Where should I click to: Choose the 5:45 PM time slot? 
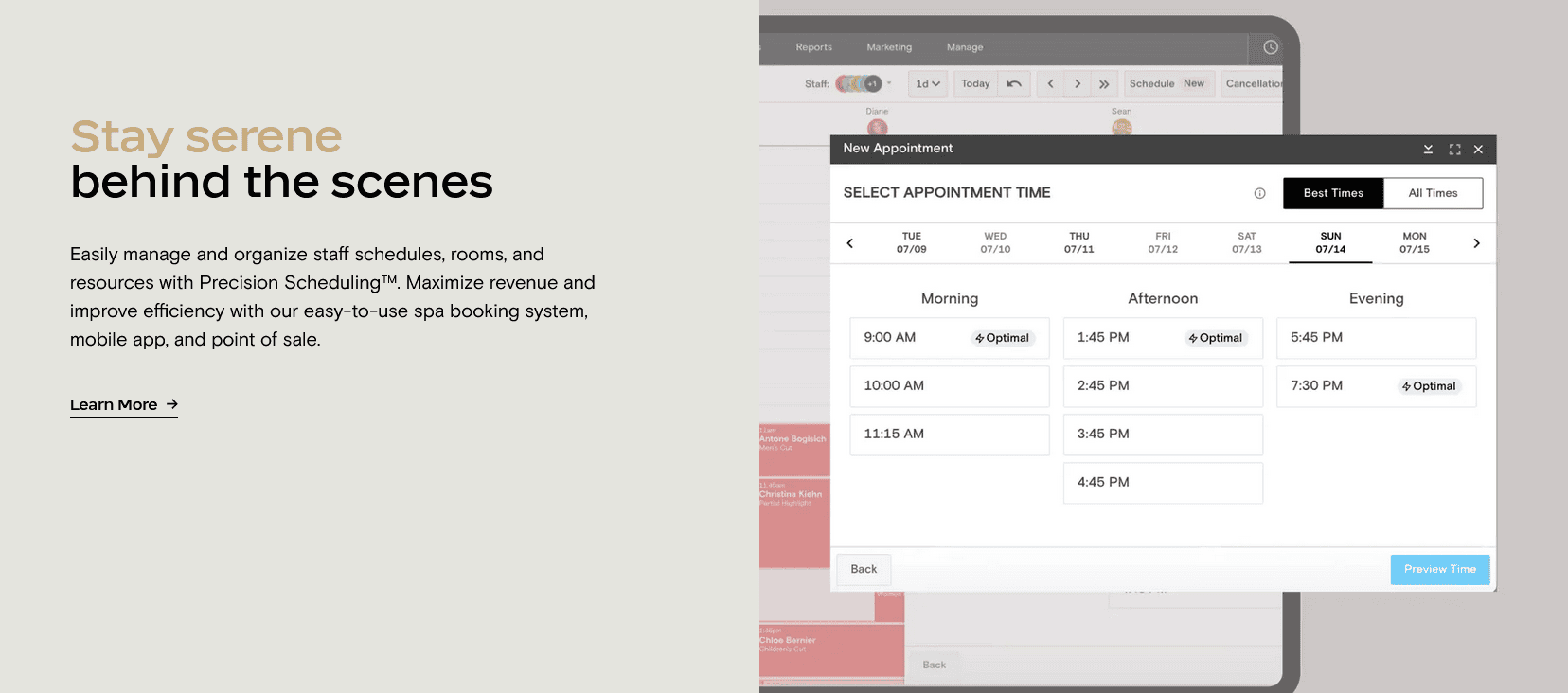tap(1377, 338)
